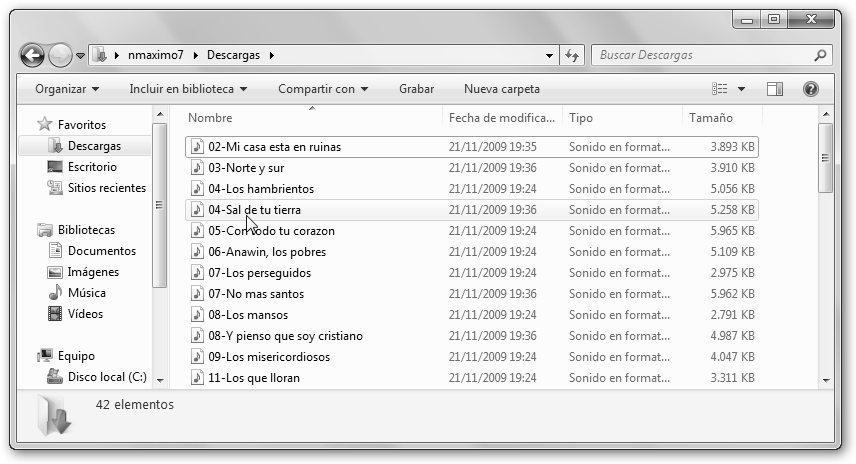Open Disco local (C:) drive
This screenshot has height=464, width=856.
click(x=106, y=377)
